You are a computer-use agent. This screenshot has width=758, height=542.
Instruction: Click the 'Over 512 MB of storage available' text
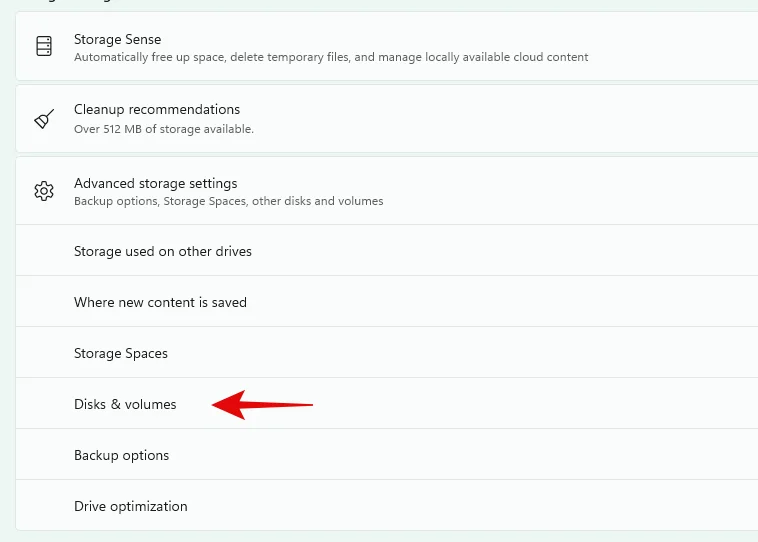click(x=164, y=129)
